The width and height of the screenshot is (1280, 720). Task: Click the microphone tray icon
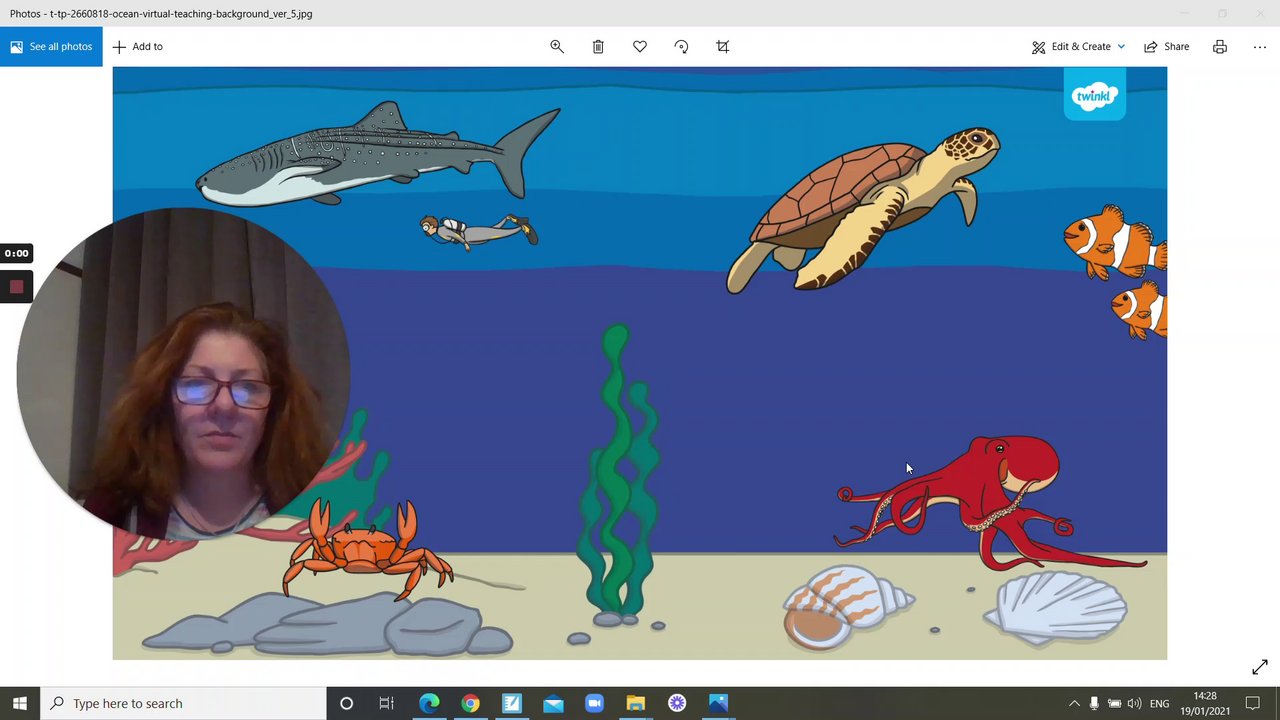point(1094,703)
